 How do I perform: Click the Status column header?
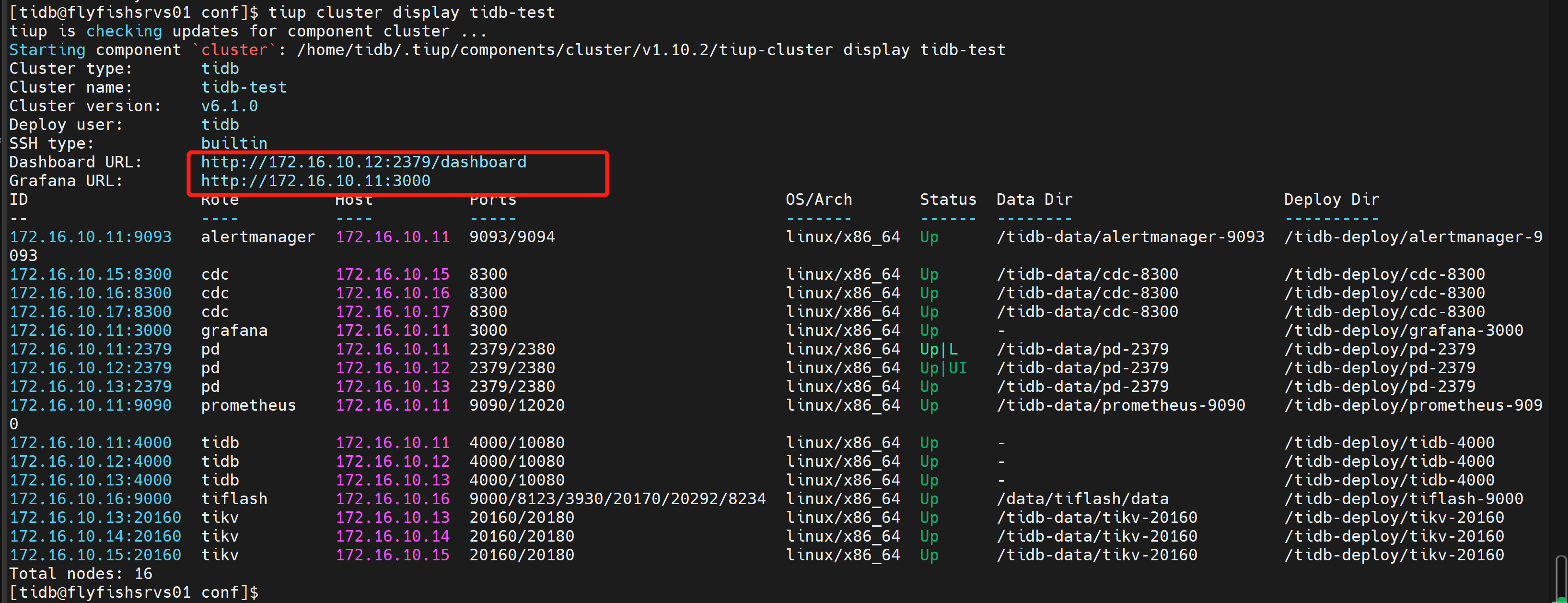coord(948,200)
